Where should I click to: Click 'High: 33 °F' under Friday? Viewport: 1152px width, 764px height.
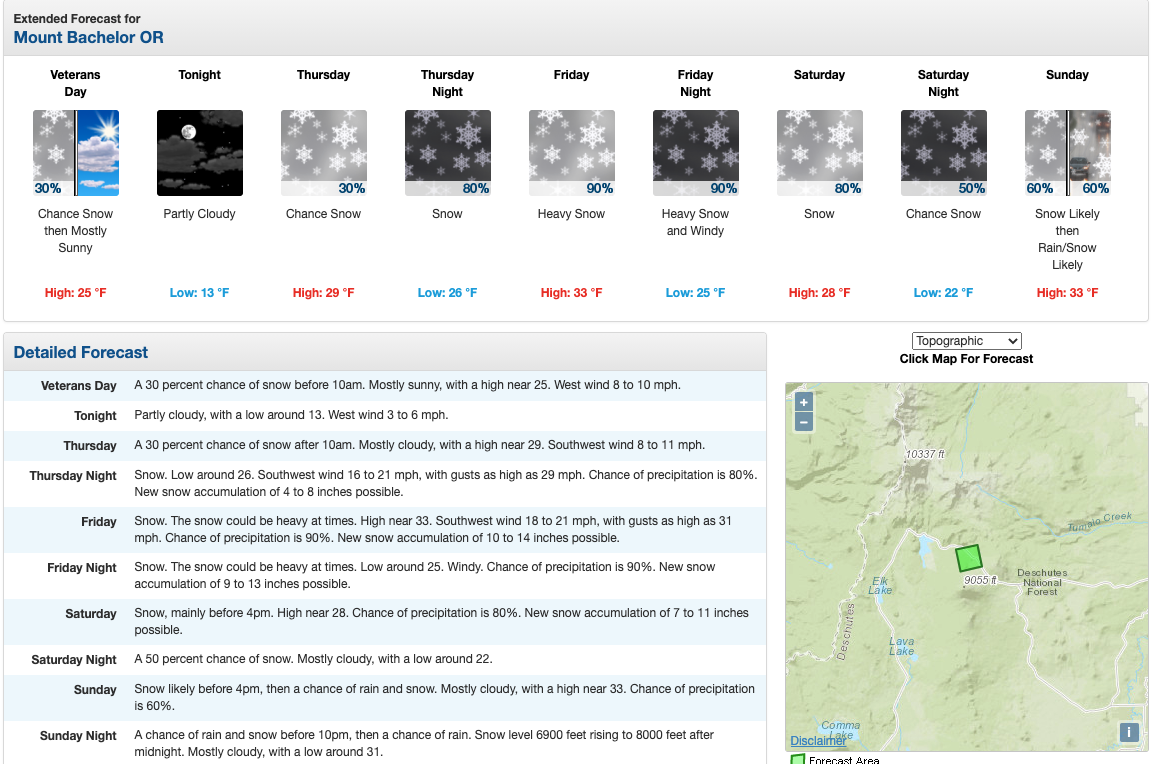[572, 292]
